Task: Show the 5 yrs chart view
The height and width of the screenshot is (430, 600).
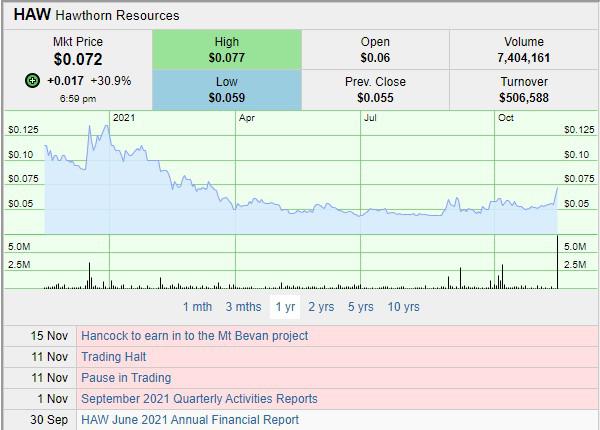Action: click(361, 307)
